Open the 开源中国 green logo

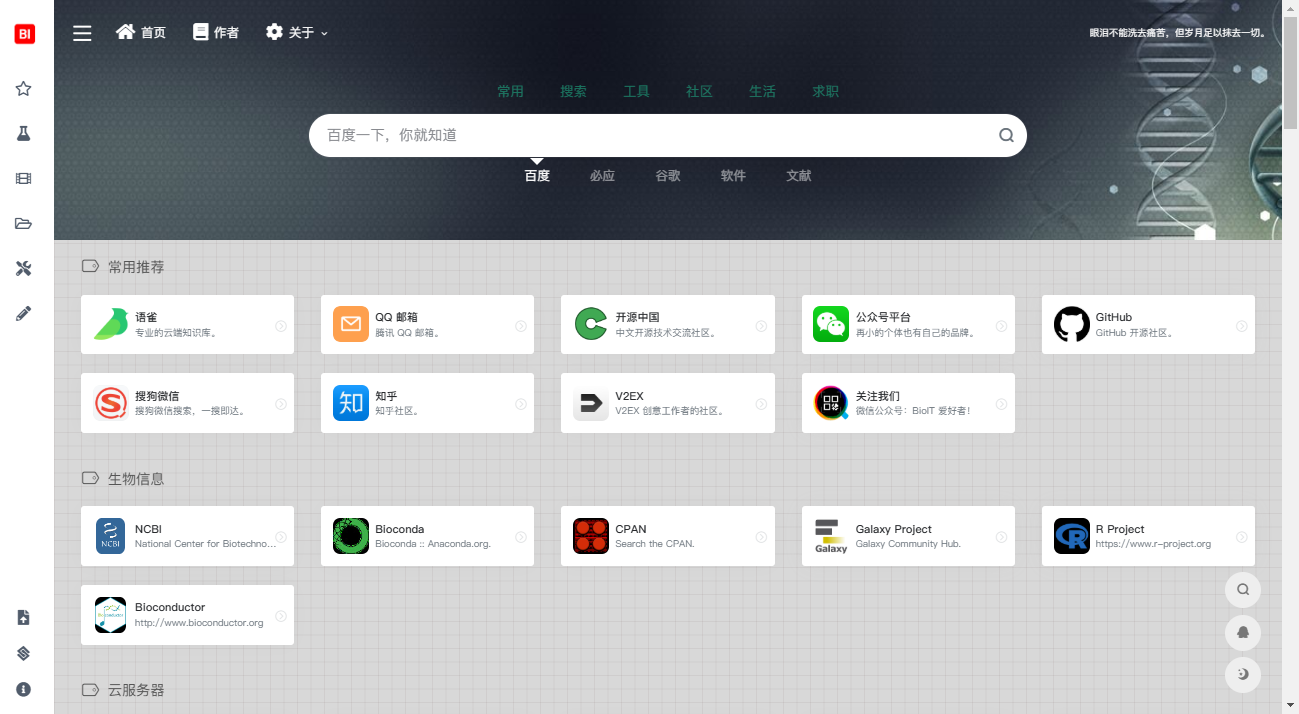pyautogui.click(x=591, y=324)
